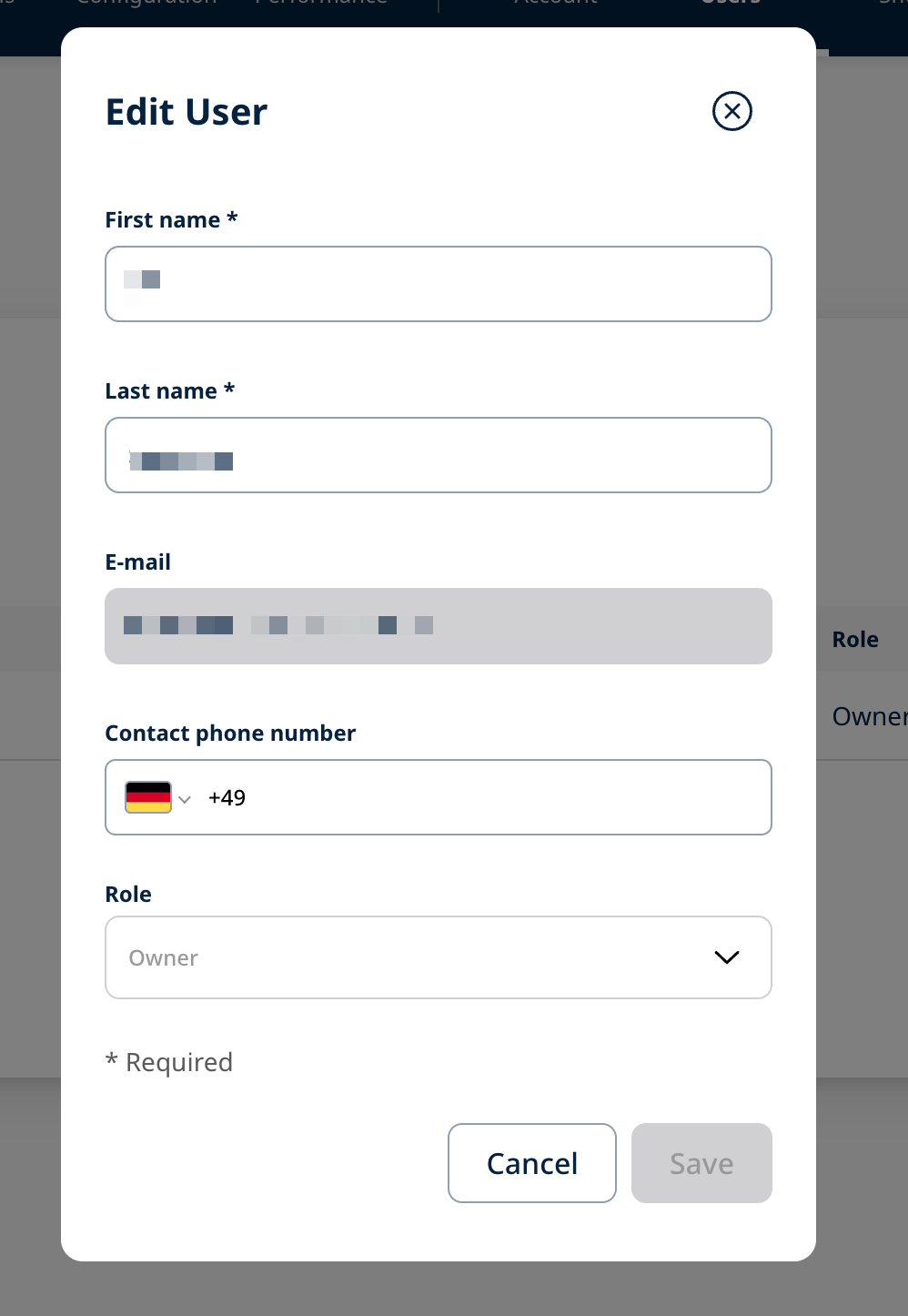This screenshot has width=908, height=1316.
Task: Click the Contact phone number label
Action: coord(230,734)
